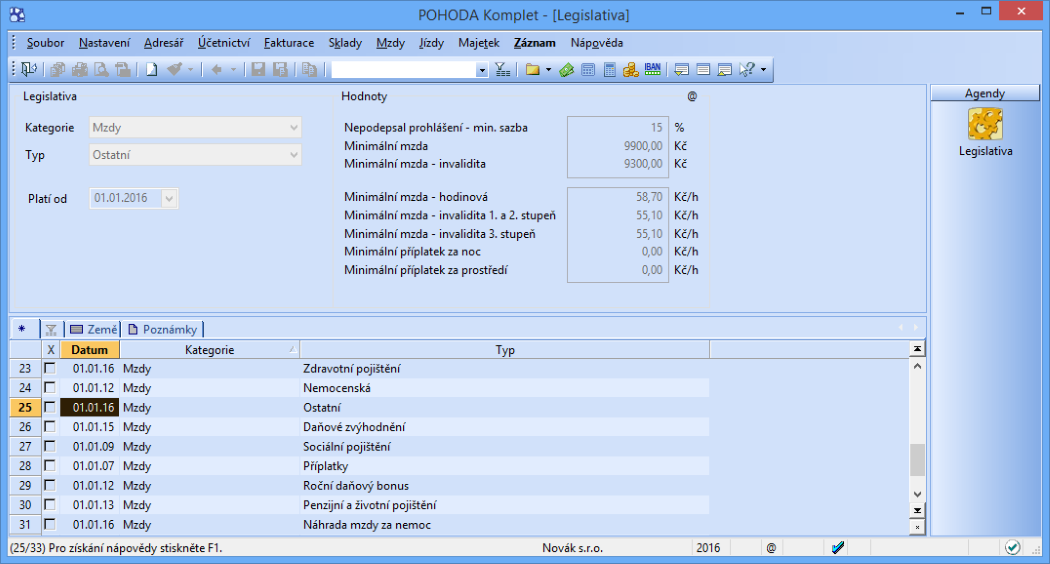Open the Účetnictví menu

pyautogui.click(x=224, y=43)
